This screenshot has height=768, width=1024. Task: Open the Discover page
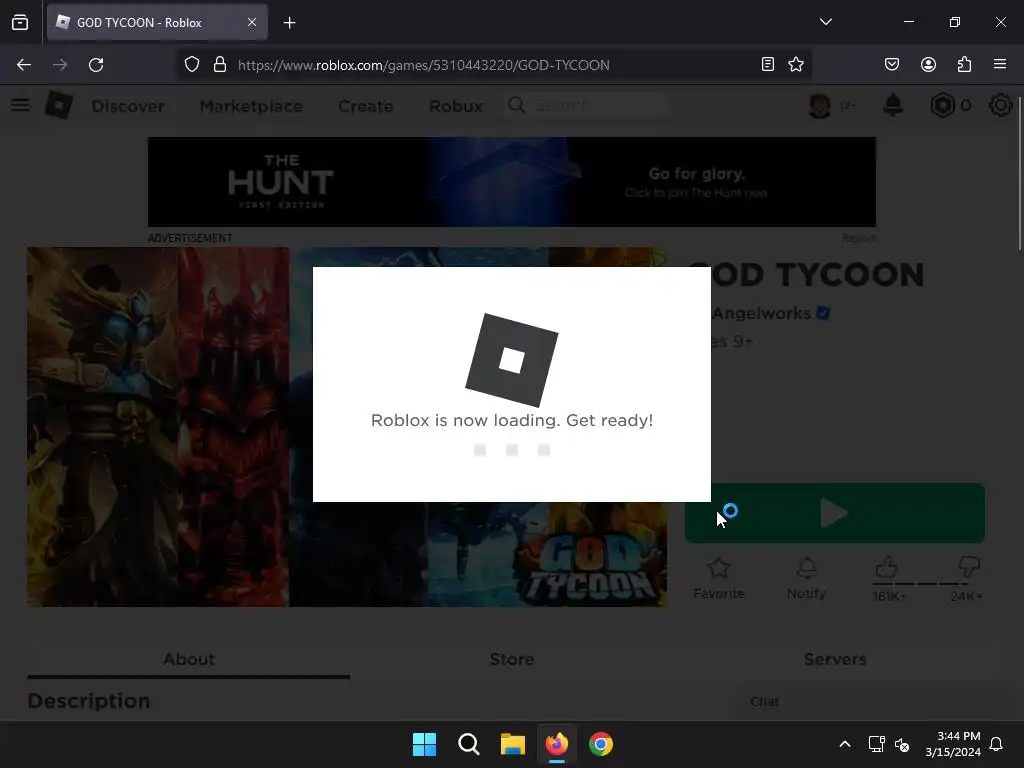point(128,106)
